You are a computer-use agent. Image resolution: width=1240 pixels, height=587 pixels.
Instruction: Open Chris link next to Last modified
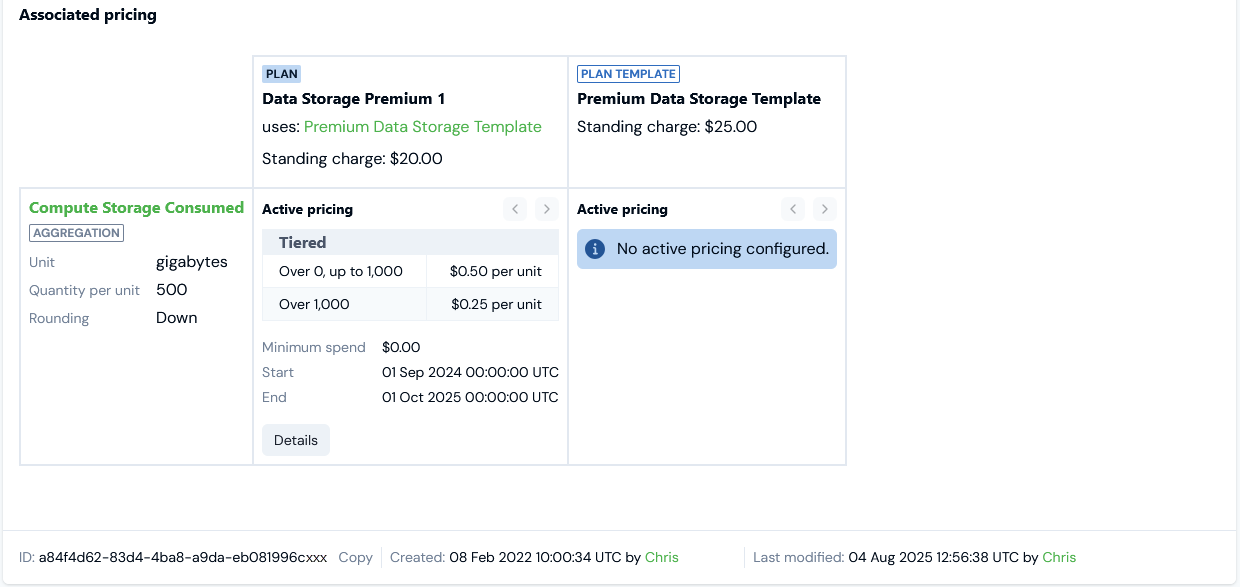tap(1059, 557)
